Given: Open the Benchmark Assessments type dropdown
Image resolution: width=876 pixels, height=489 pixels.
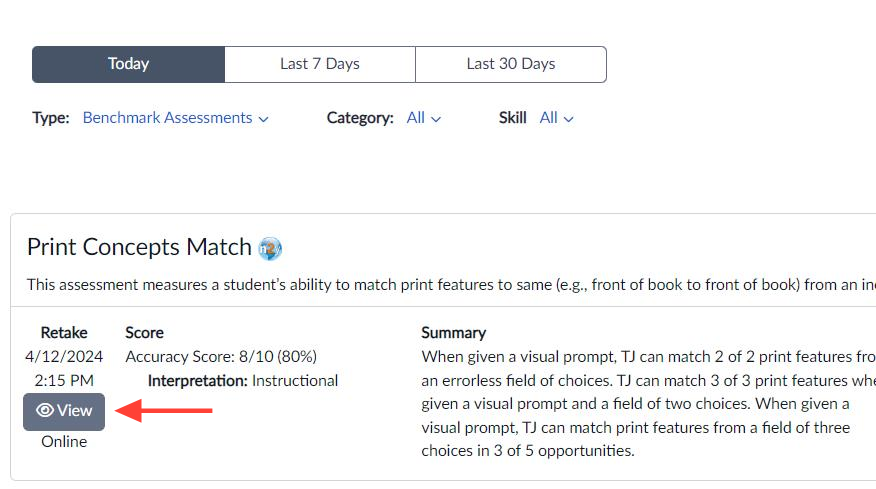Looking at the screenshot, I should click(x=175, y=118).
